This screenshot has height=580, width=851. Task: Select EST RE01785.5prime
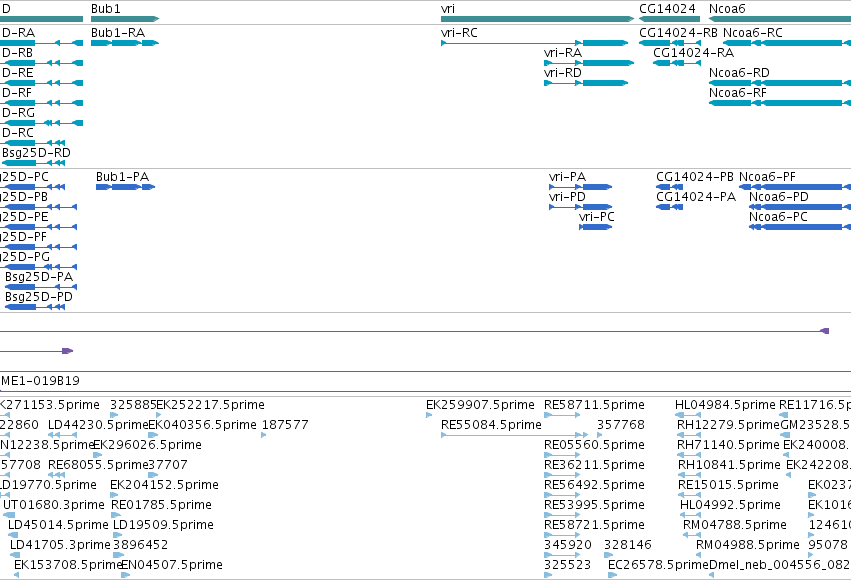click(161, 505)
